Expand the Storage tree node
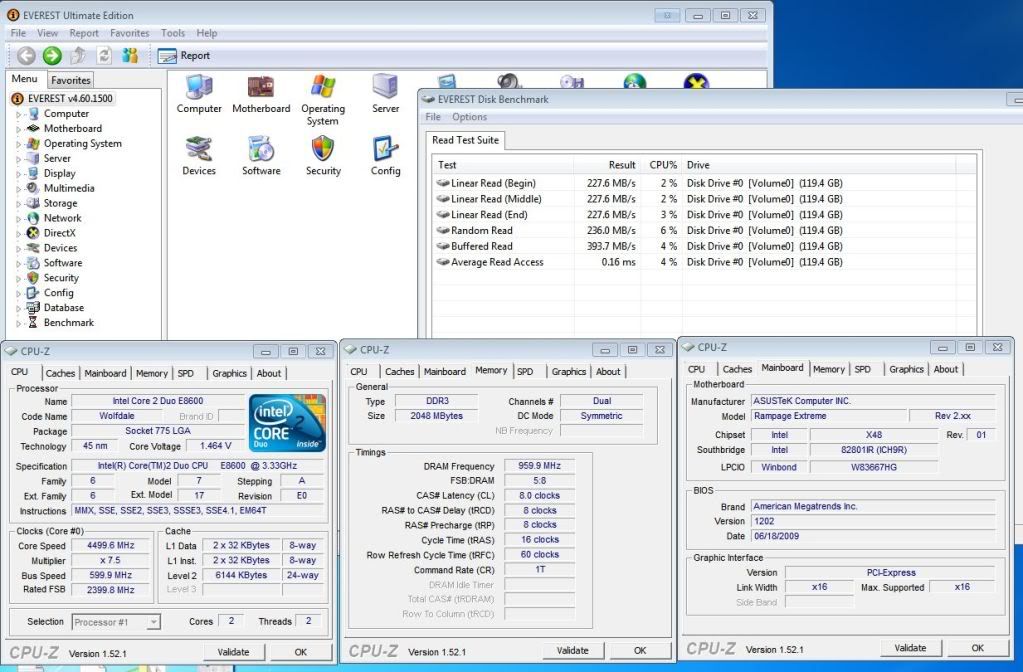Screen dimensions: 1023x672 (x=18, y=204)
